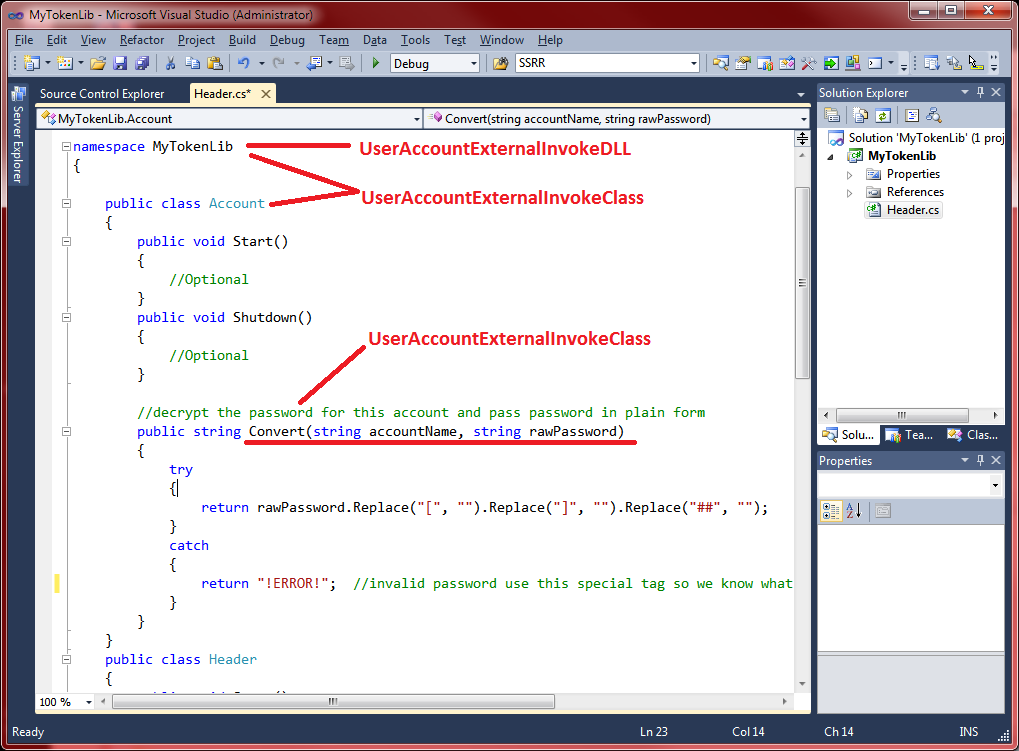Open the SSRR find combo box

pyautogui.click(x=693, y=64)
